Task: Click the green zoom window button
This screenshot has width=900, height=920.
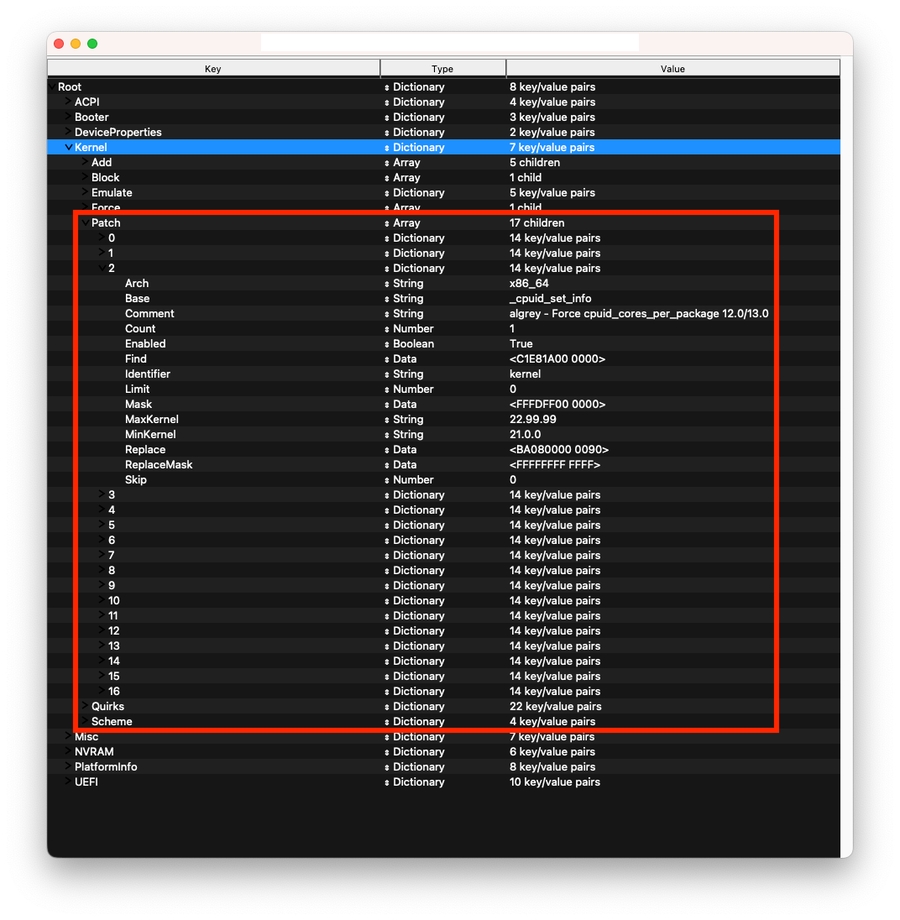Action: (x=92, y=44)
